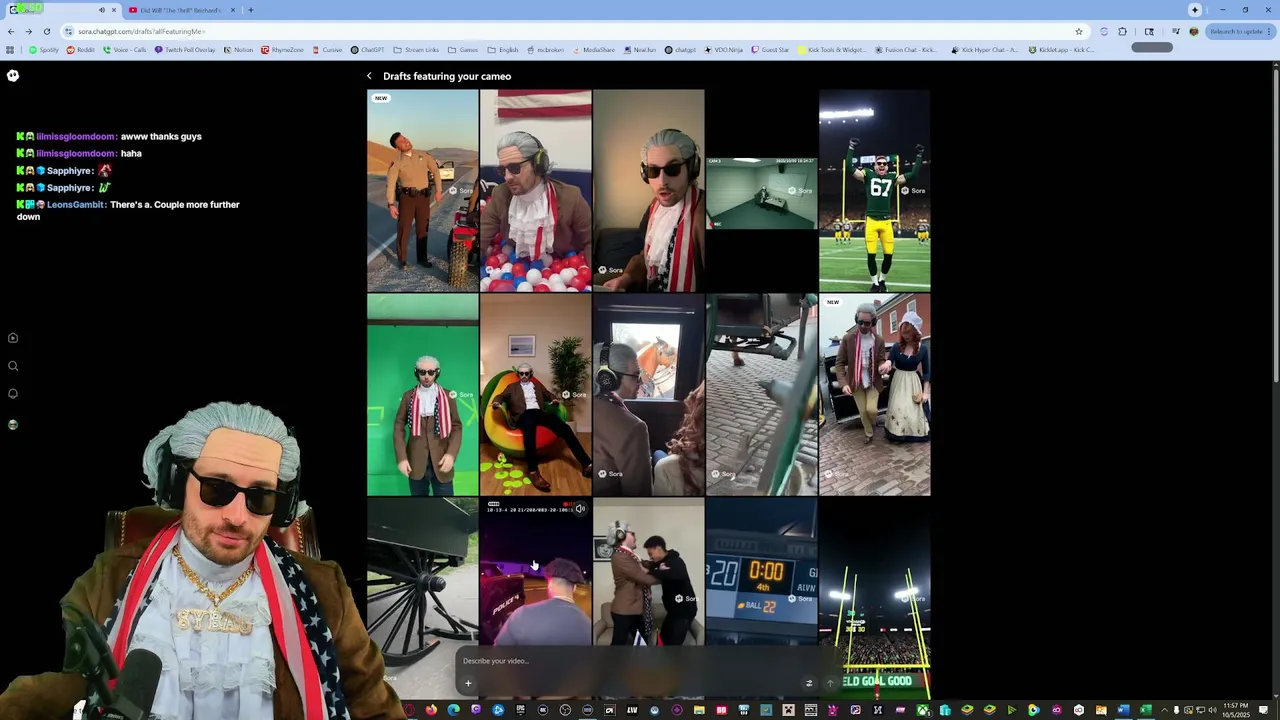
Task: Expand the English bookmark folder
Action: coord(503,50)
